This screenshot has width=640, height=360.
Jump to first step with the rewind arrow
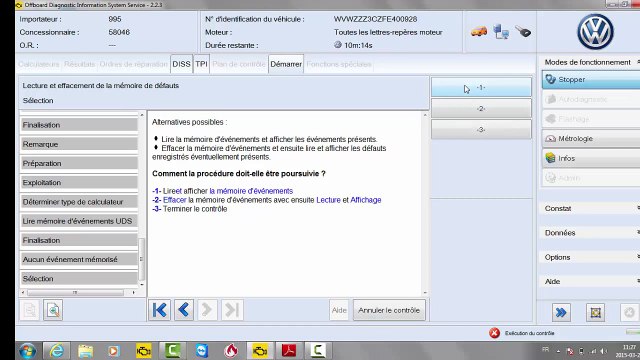pos(159,310)
